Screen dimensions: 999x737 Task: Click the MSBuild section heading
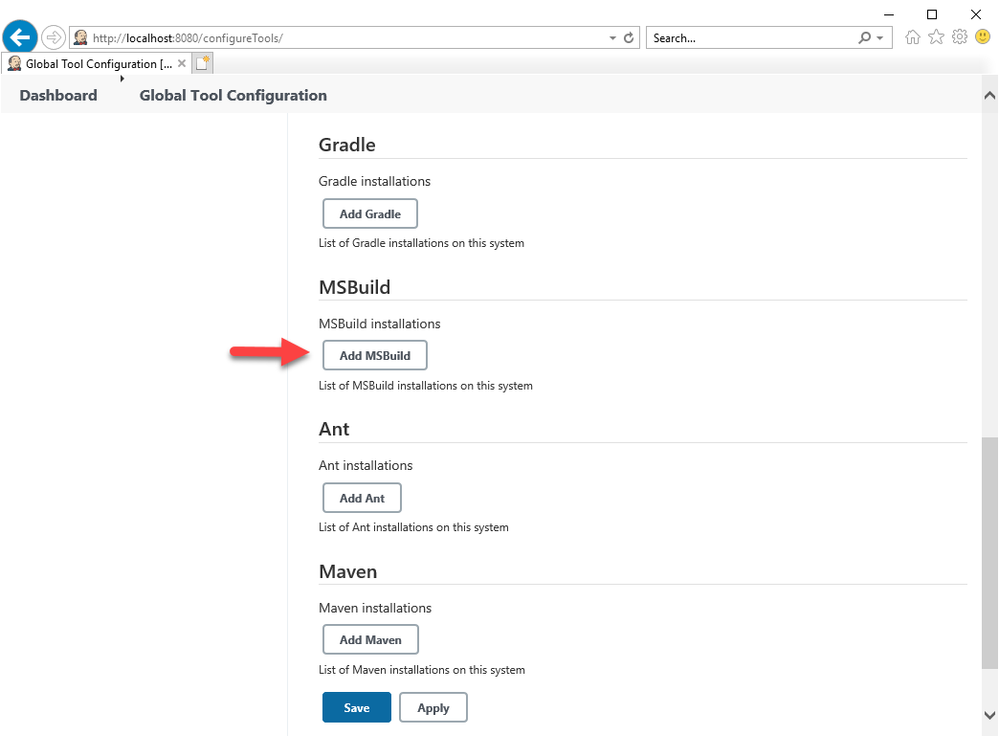click(x=355, y=287)
